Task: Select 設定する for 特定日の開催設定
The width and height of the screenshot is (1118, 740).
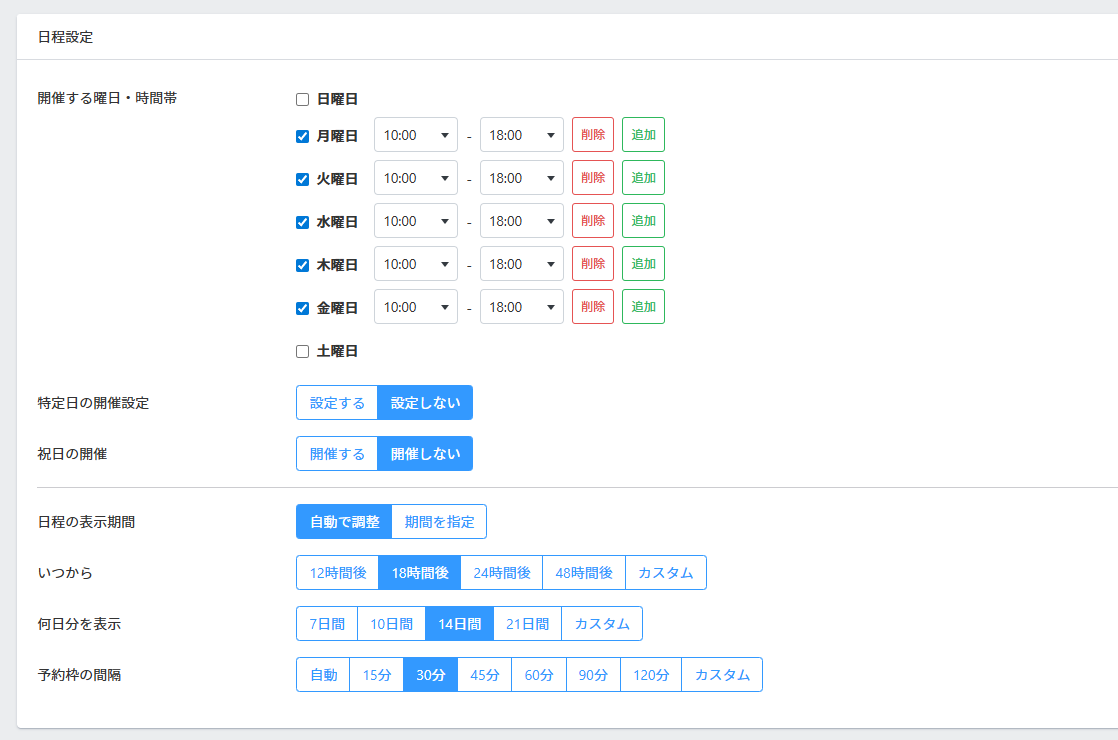Action: click(x=337, y=403)
